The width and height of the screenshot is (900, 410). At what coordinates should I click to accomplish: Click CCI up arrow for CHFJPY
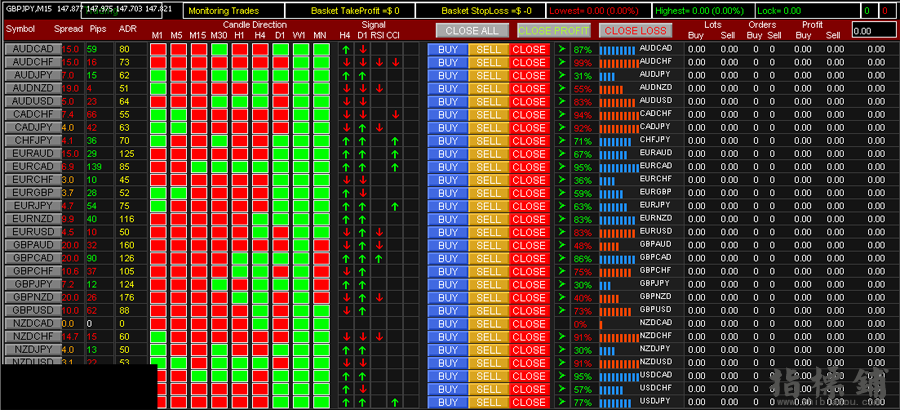395,141
